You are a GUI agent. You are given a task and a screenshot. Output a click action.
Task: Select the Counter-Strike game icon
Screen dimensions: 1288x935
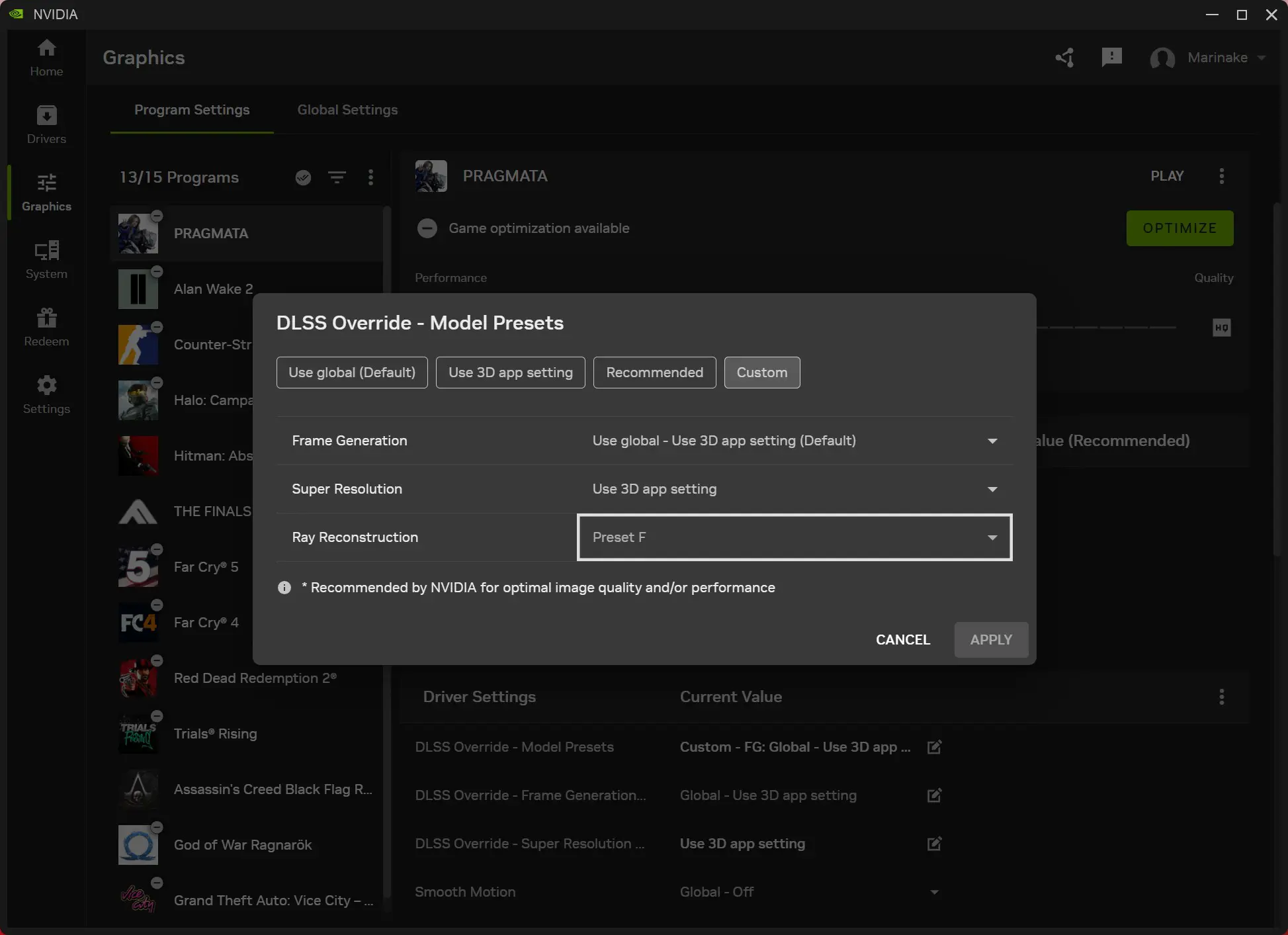(x=138, y=345)
